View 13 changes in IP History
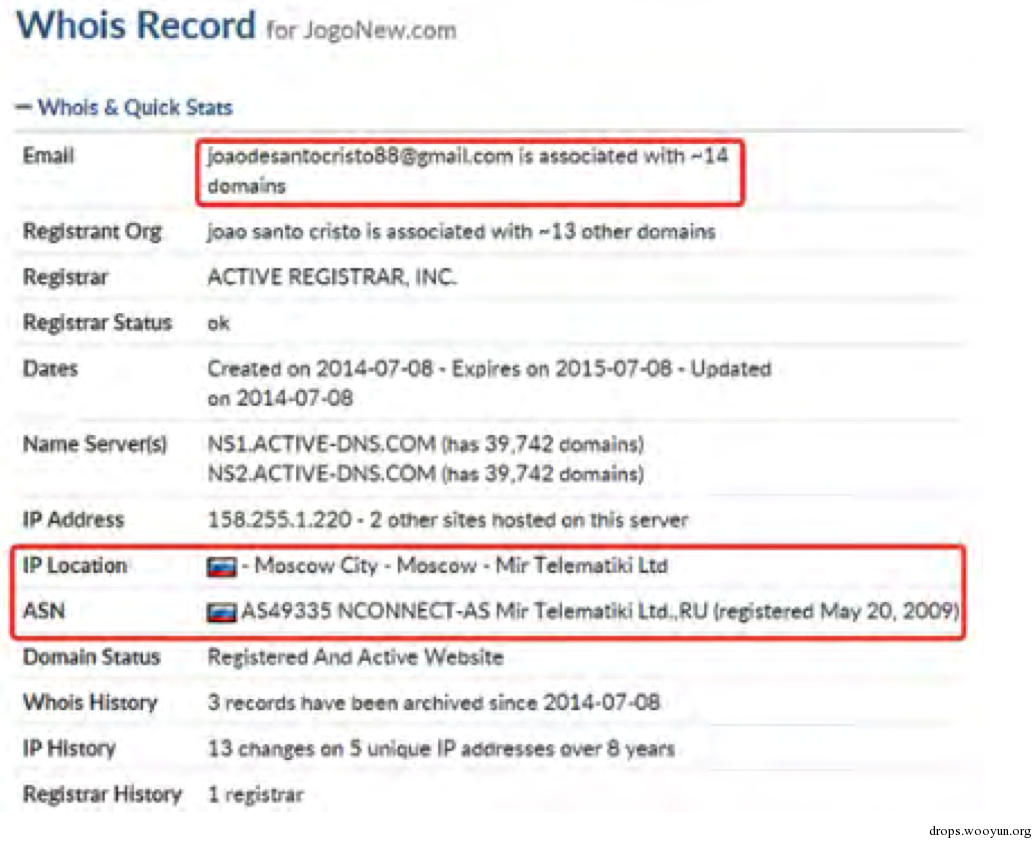Viewport: 1035px width, 843px height. pyautogui.click(x=441, y=749)
